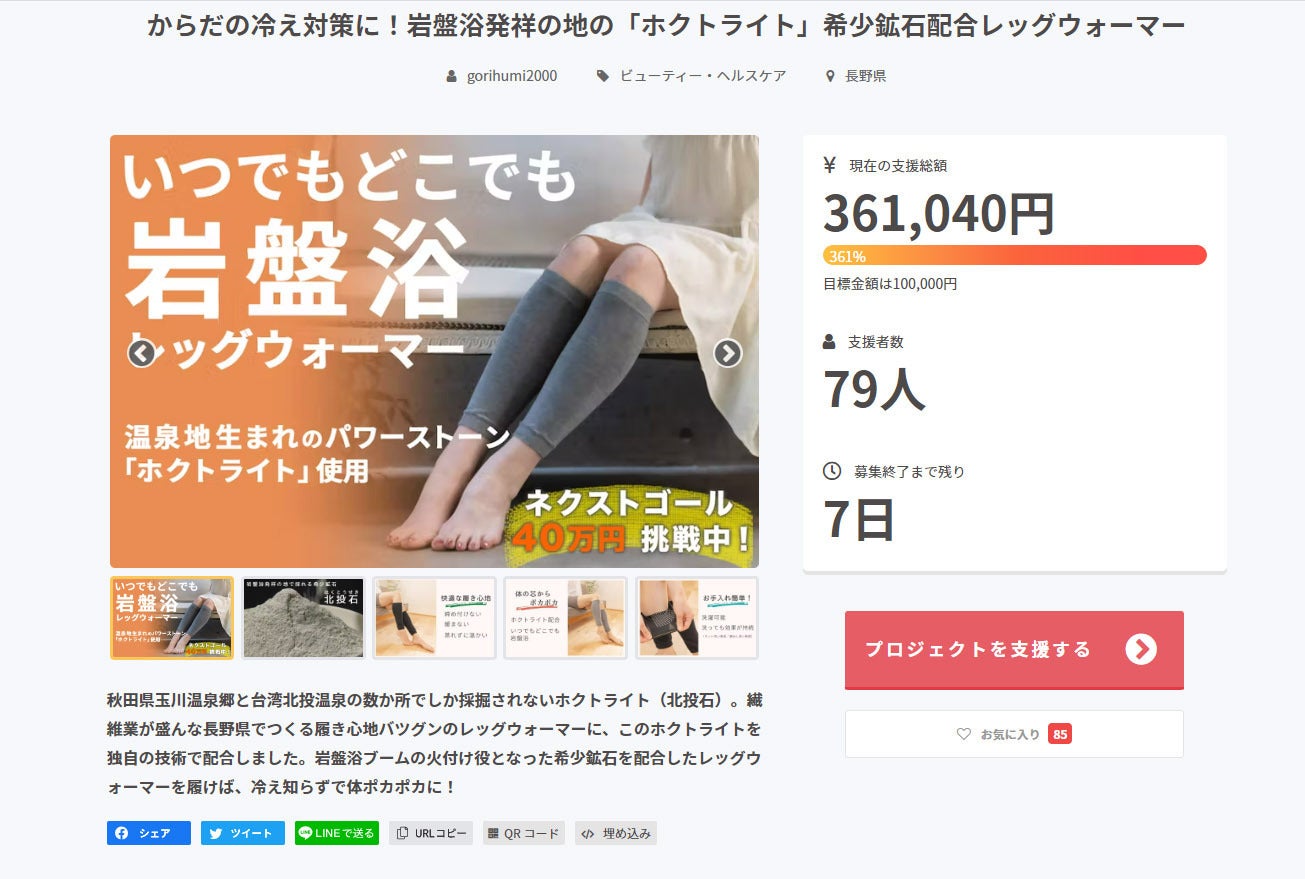1305x879 pixels.
Task: Select the 北投石 powder thumbnail
Action: 303,618
